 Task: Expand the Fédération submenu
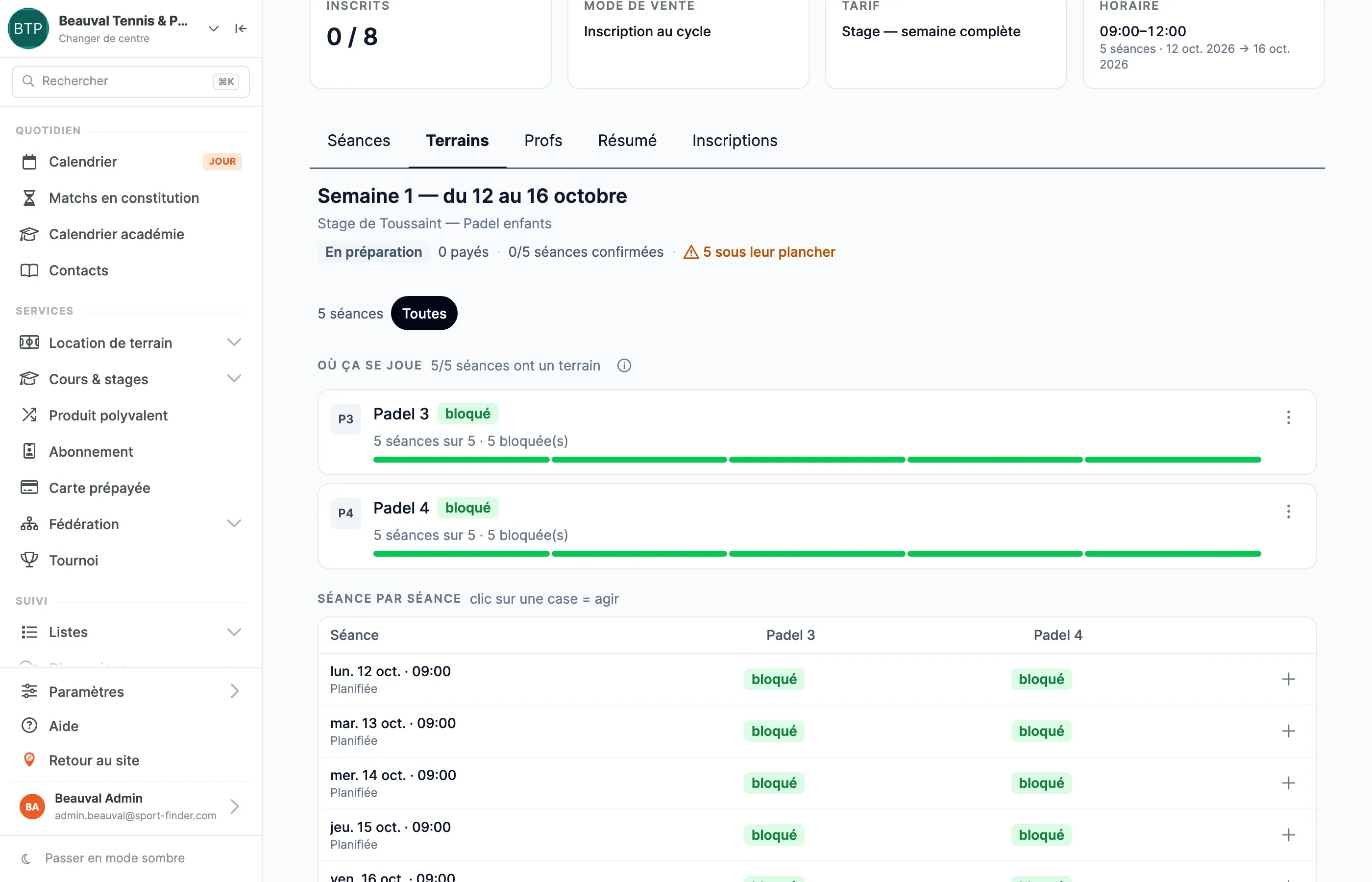pos(234,523)
